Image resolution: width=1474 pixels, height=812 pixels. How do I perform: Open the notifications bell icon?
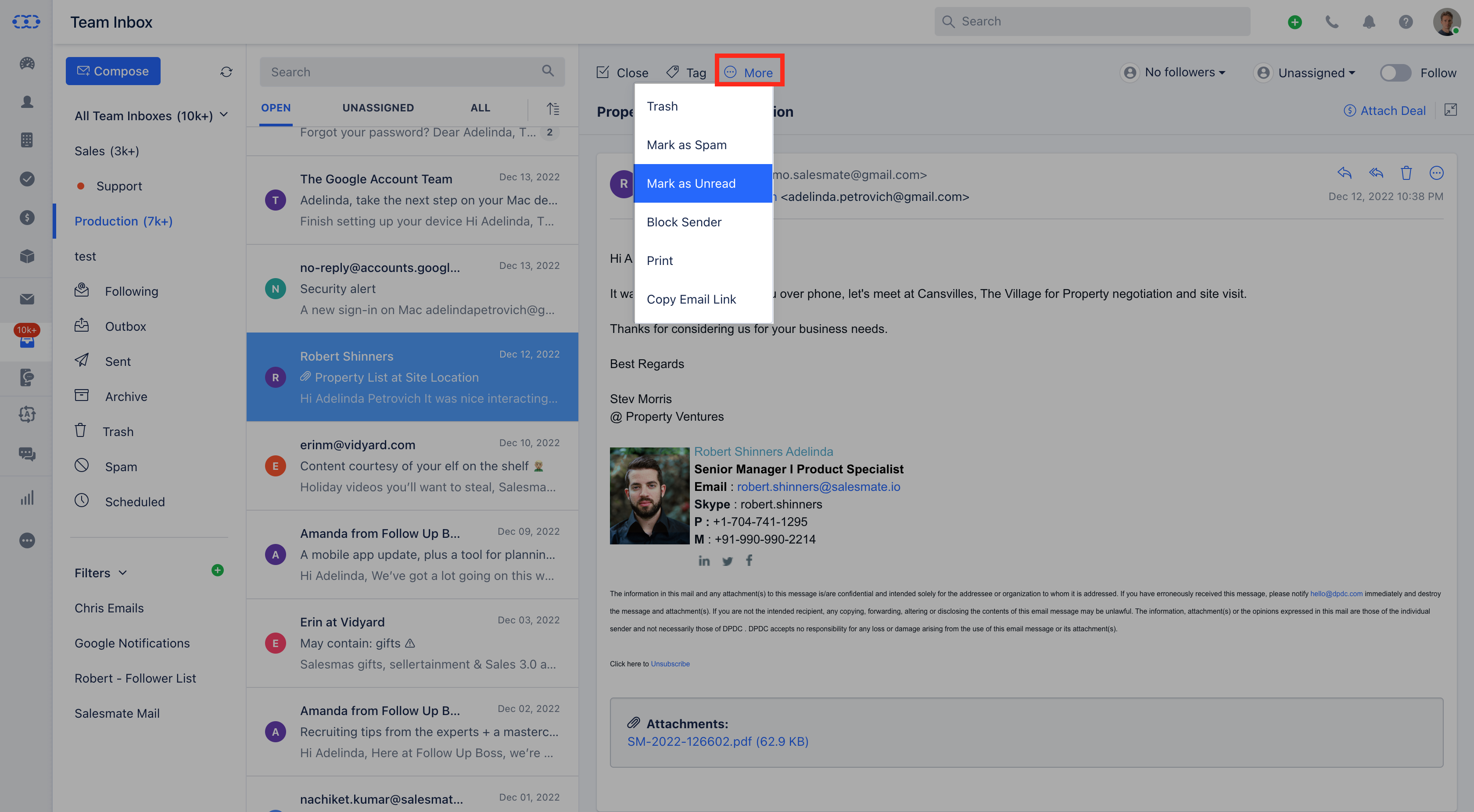point(1369,22)
